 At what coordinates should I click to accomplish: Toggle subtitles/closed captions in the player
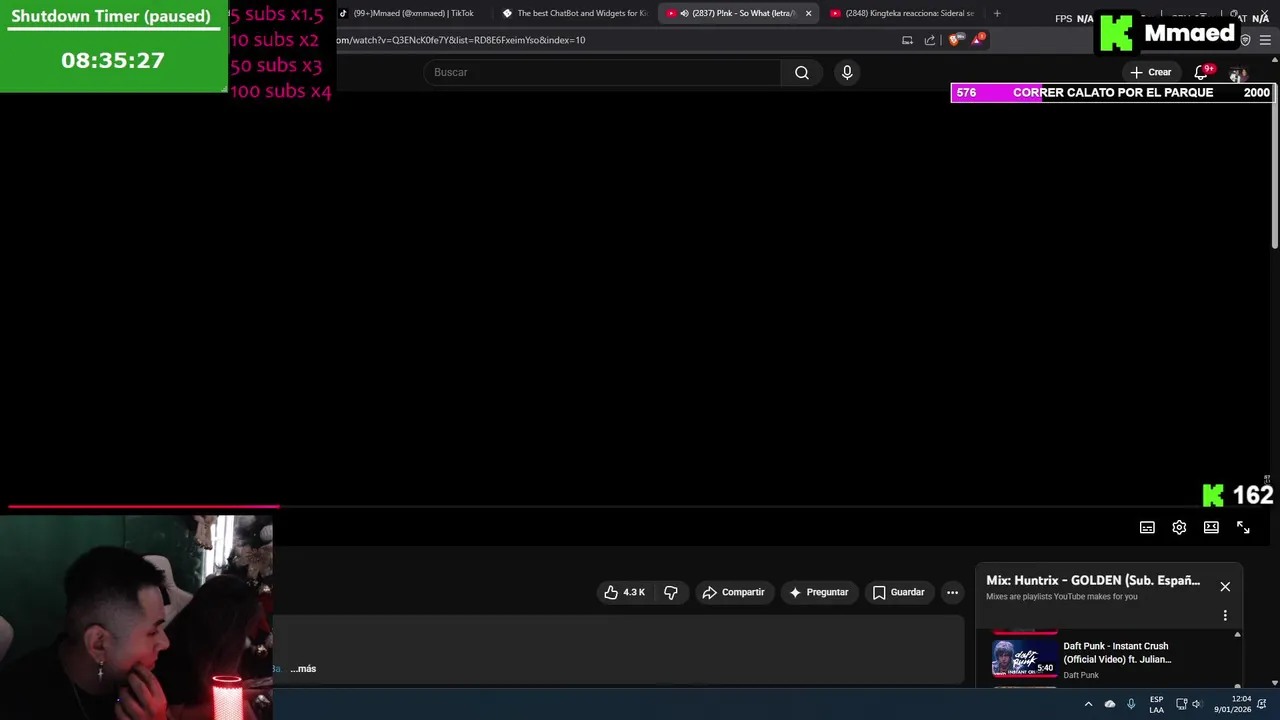pyautogui.click(x=1147, y=527)
